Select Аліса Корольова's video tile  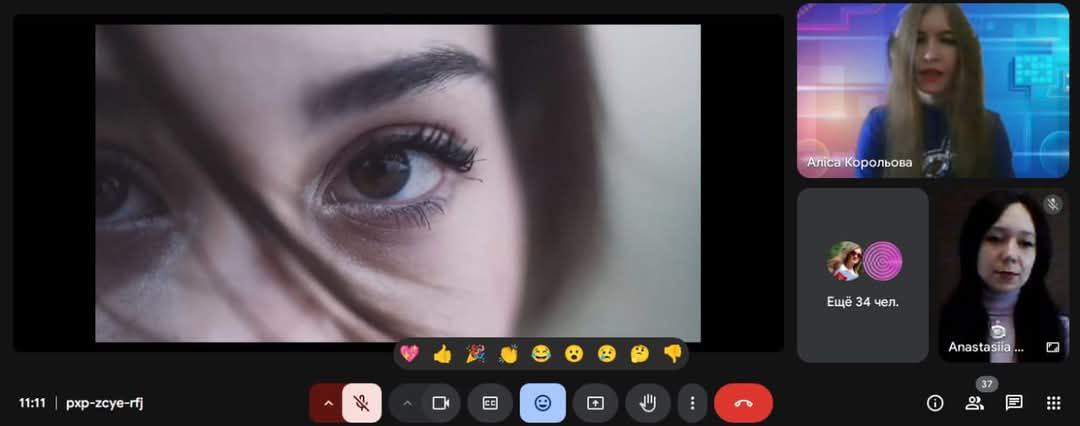[932, 90]
